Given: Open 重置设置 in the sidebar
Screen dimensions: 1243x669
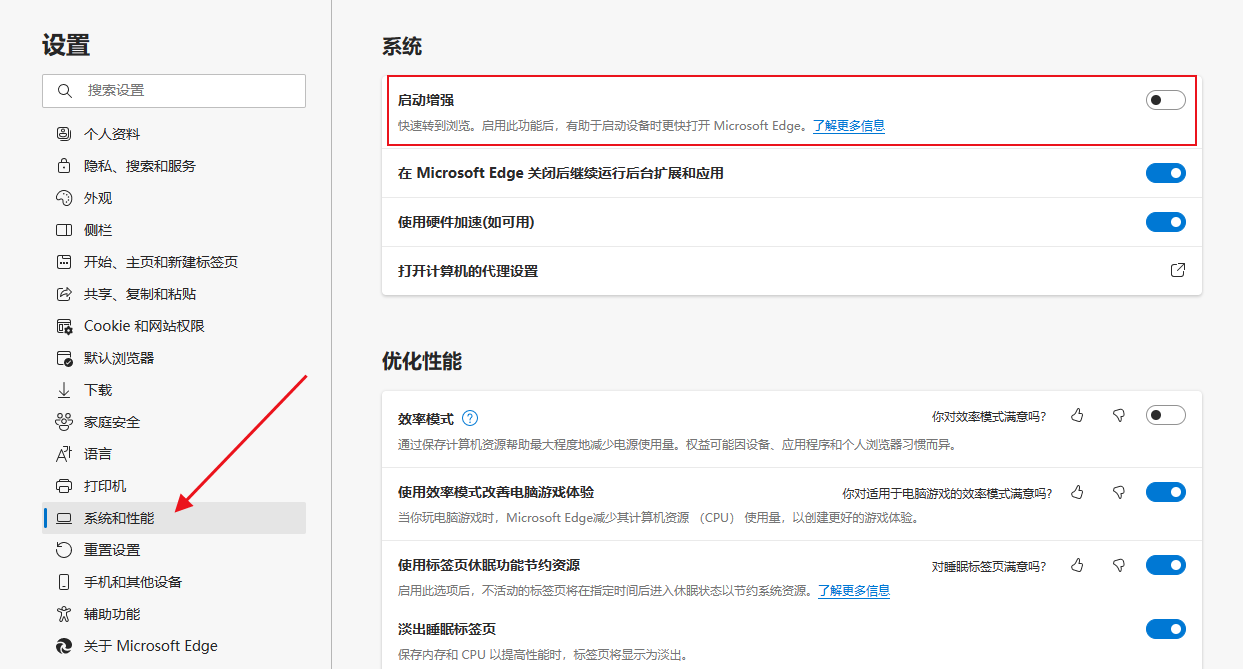Looking at the screenshot, I should point(174,550).
